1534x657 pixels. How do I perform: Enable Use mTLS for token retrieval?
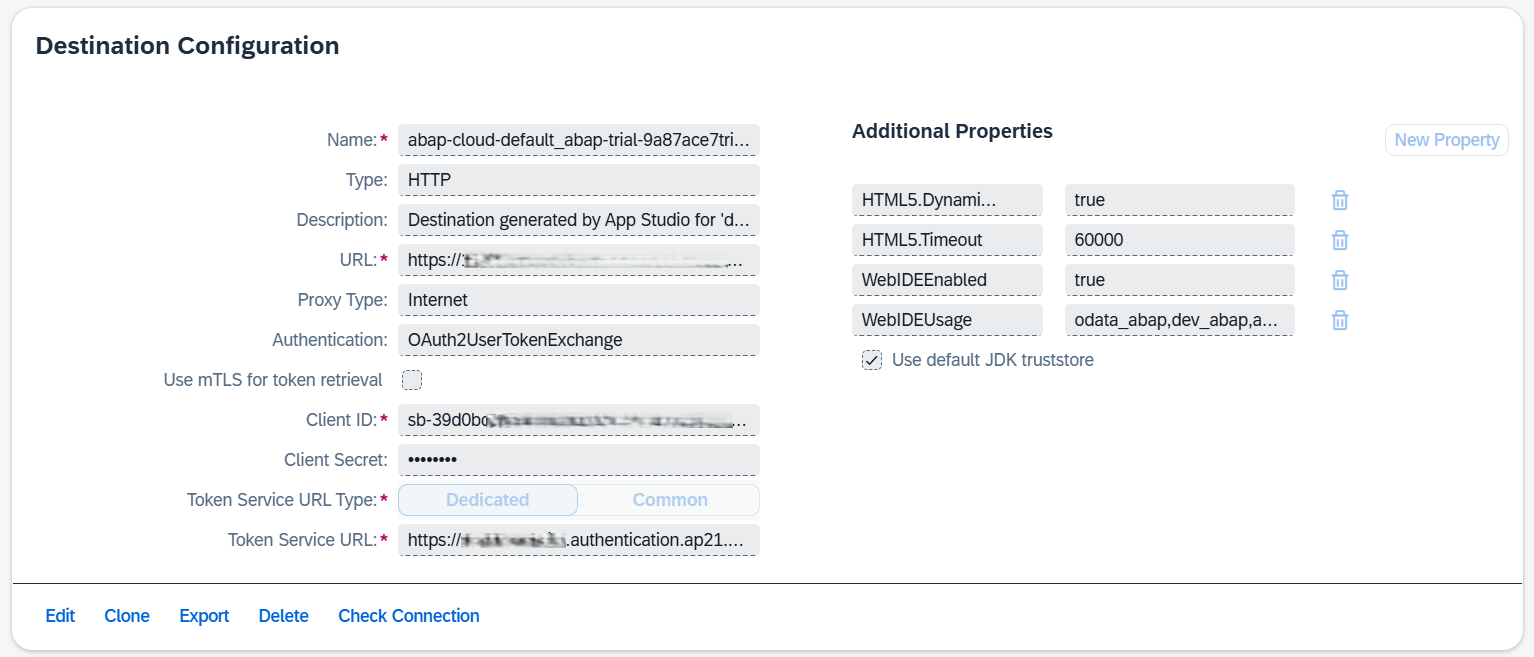pos(409,379)
